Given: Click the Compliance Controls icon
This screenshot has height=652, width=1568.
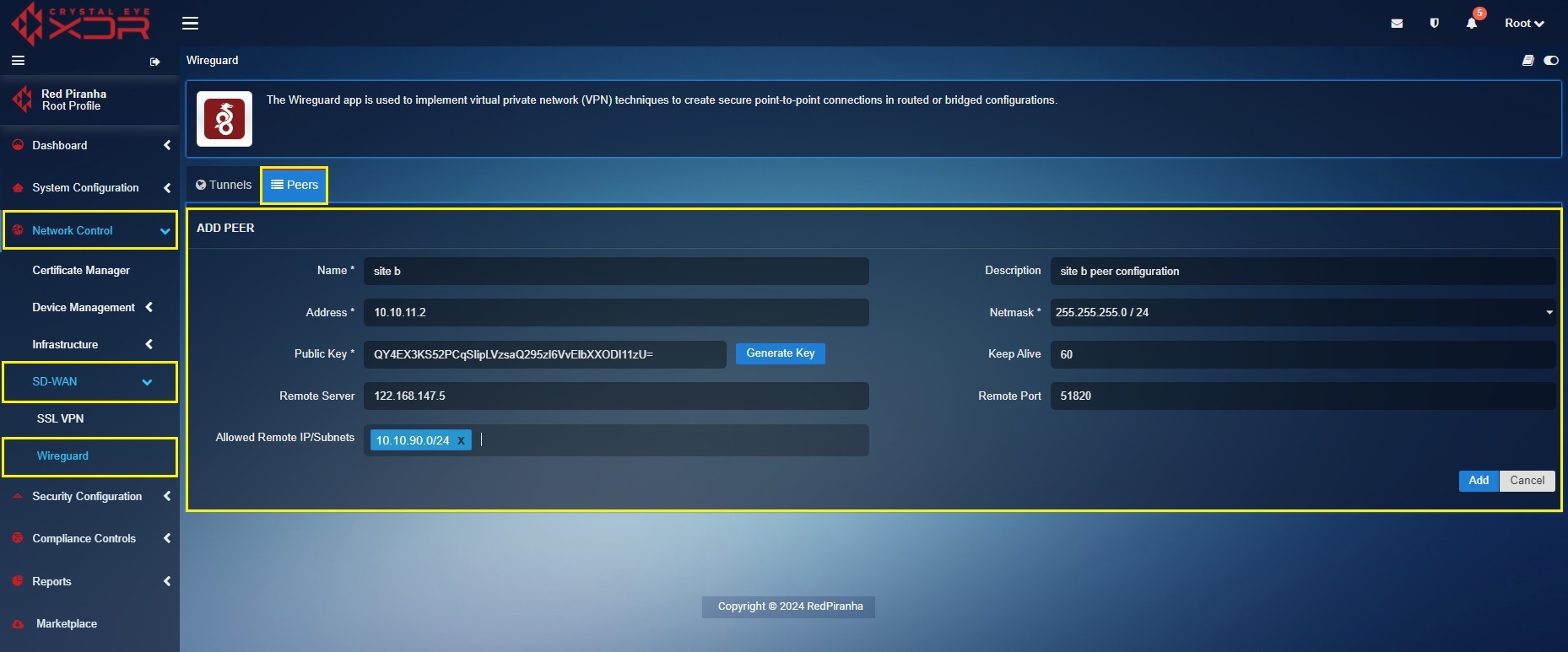Looking at the screenshot, I should click(18, 538).
